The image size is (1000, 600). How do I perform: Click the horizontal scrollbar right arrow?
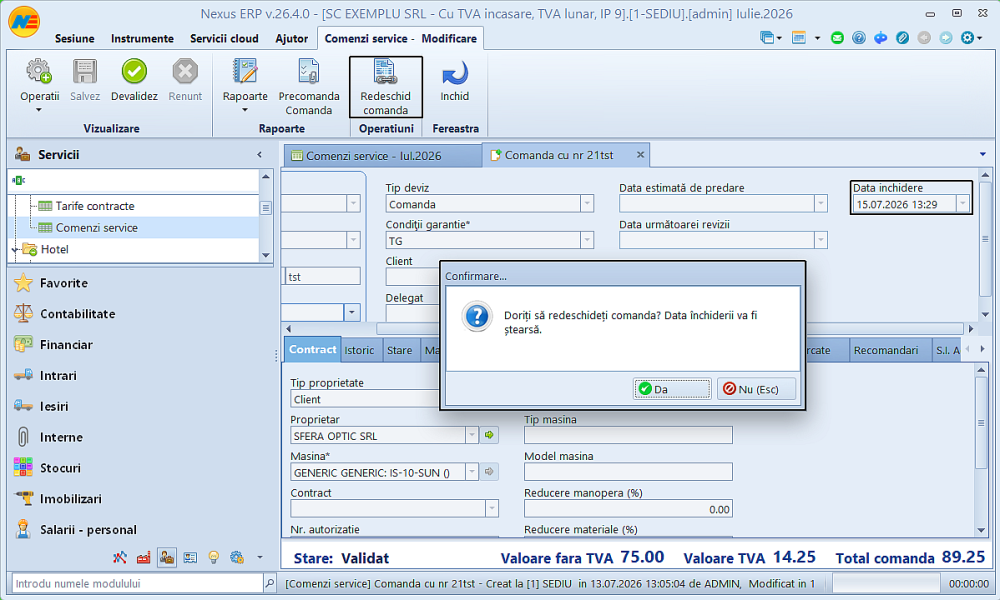[x=971, y=329]
